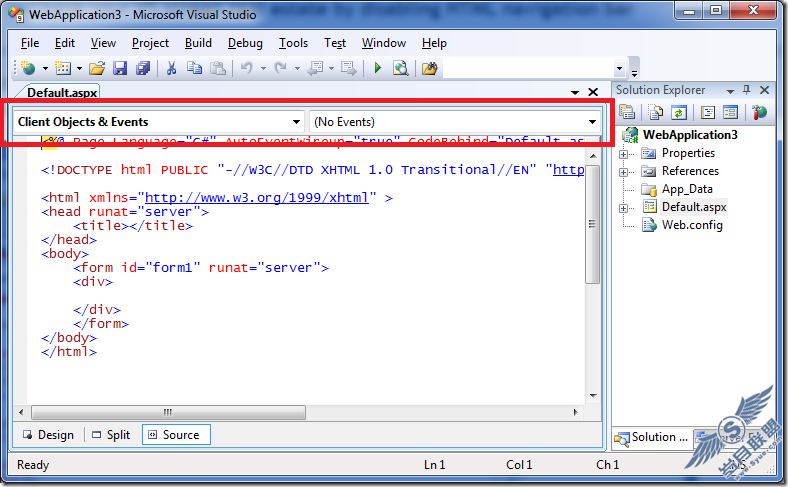Open the Redo history dropdown arrow
The height and width of the screenshot is (487, 788).
click(x=297, y=68)
